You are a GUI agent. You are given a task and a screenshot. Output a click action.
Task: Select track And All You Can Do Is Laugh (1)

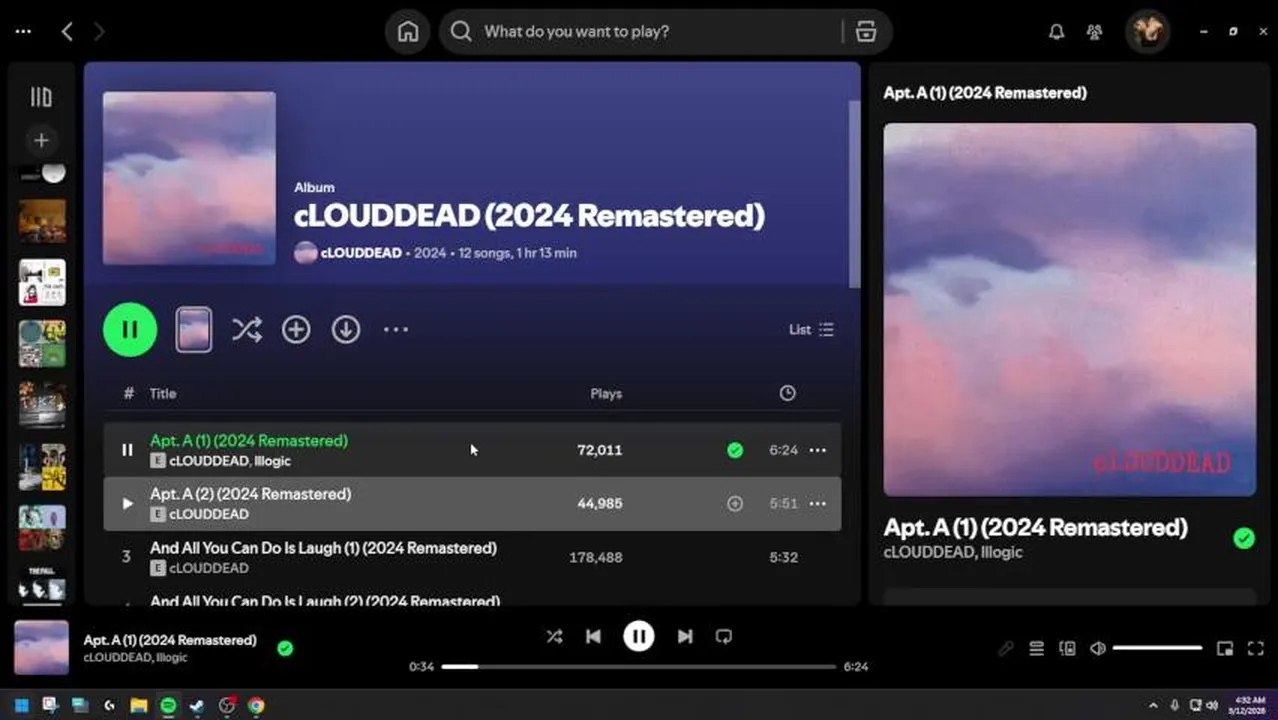point(472,557)
